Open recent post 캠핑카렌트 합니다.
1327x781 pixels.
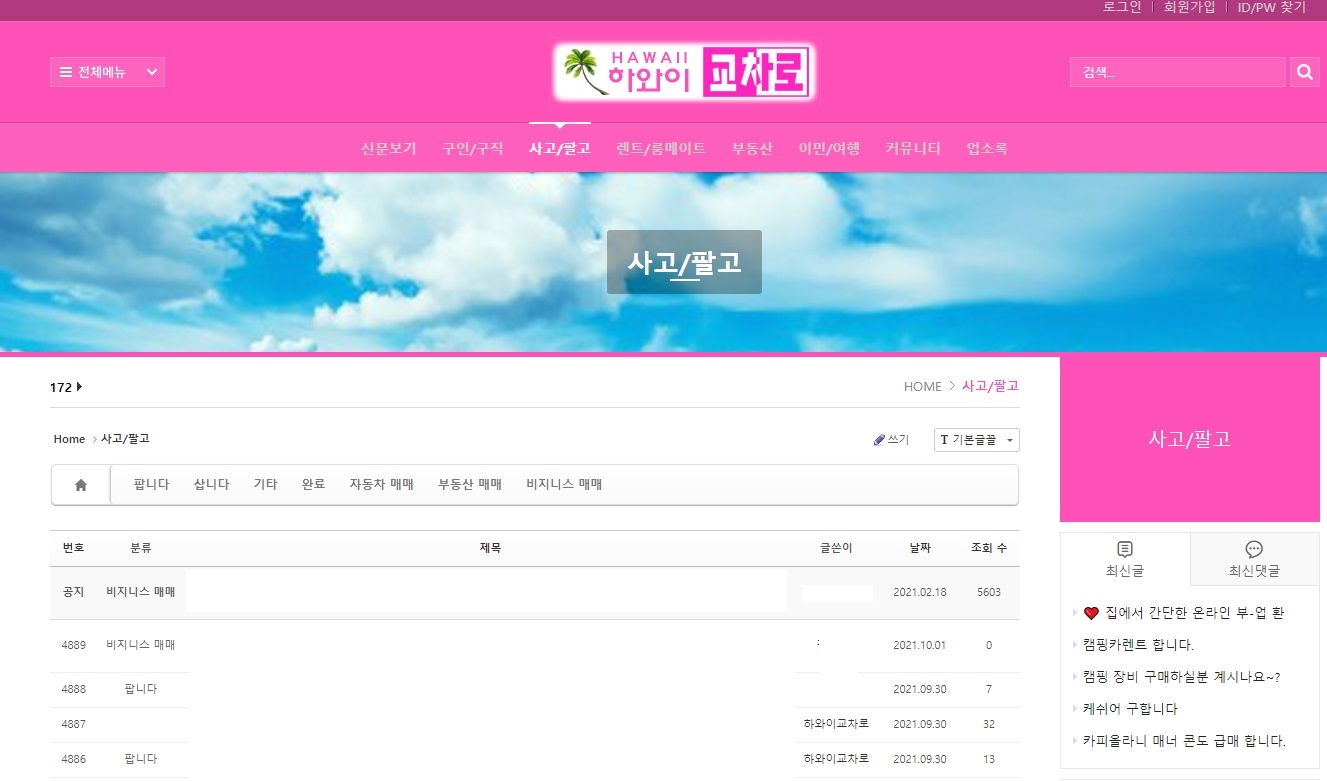tap(1138, 645)
